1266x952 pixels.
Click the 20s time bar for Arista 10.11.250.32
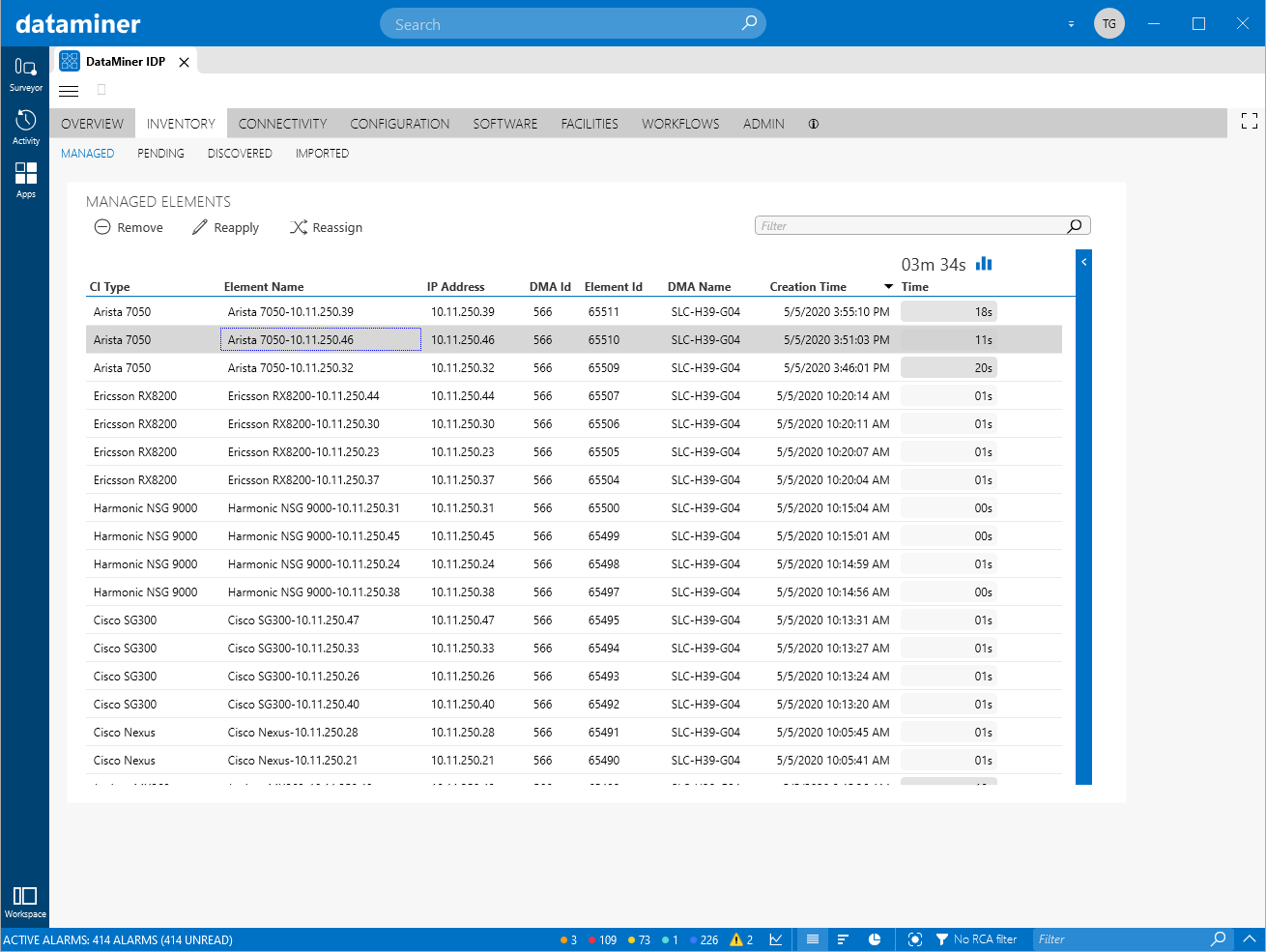pos(949,368)
